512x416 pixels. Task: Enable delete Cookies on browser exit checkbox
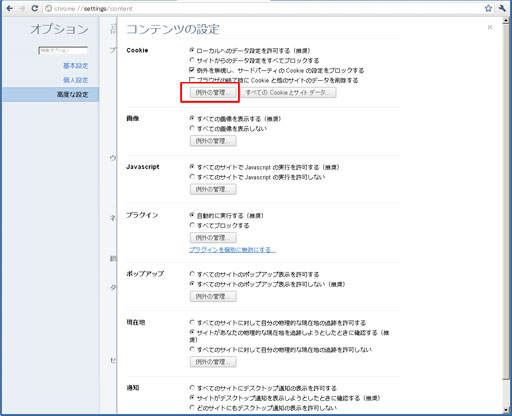(x=192, y=80)
